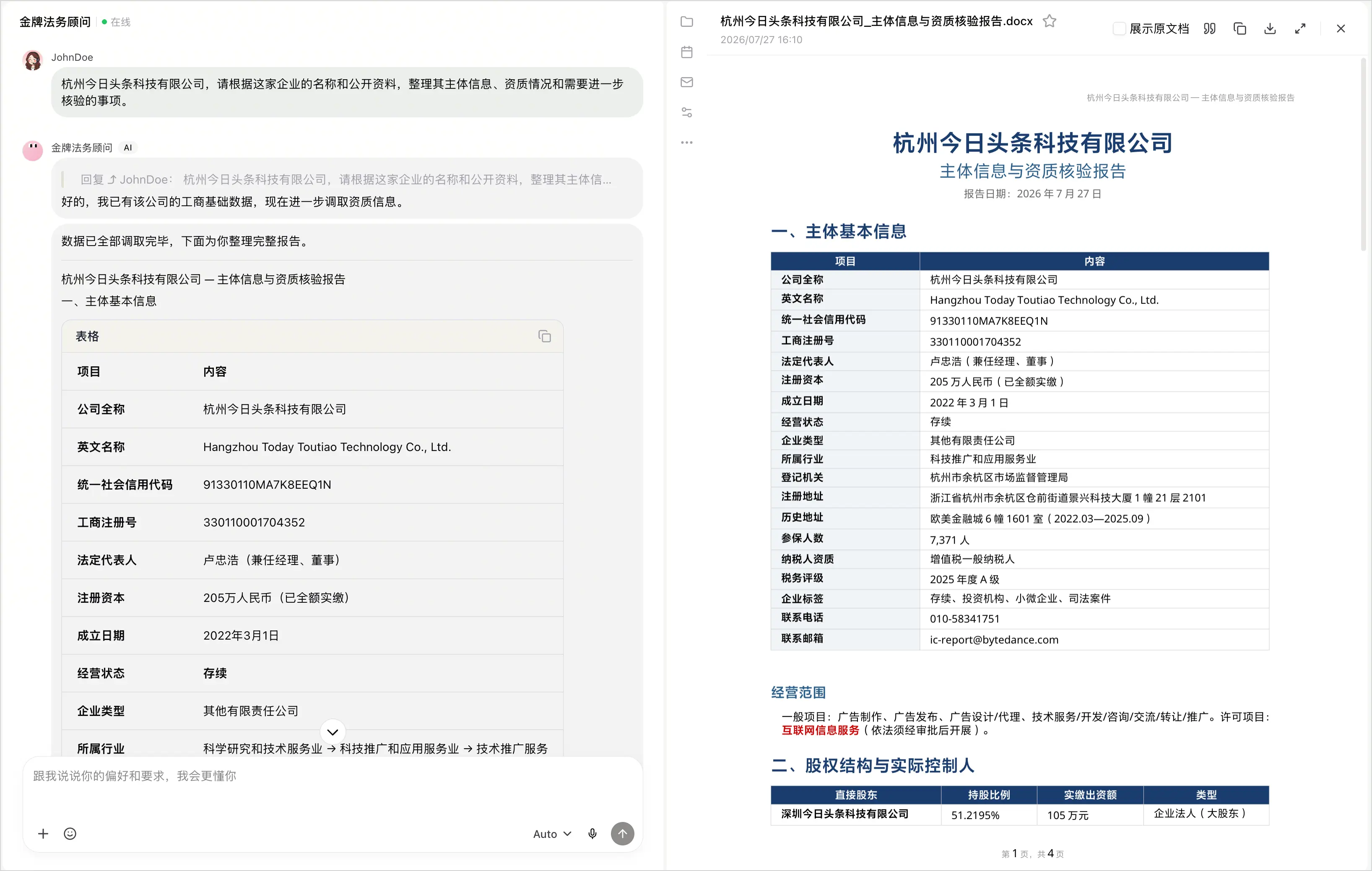Star the document as favorite
The height and width of the screenshot is (871, 1372).
[x=1049, y=21]
